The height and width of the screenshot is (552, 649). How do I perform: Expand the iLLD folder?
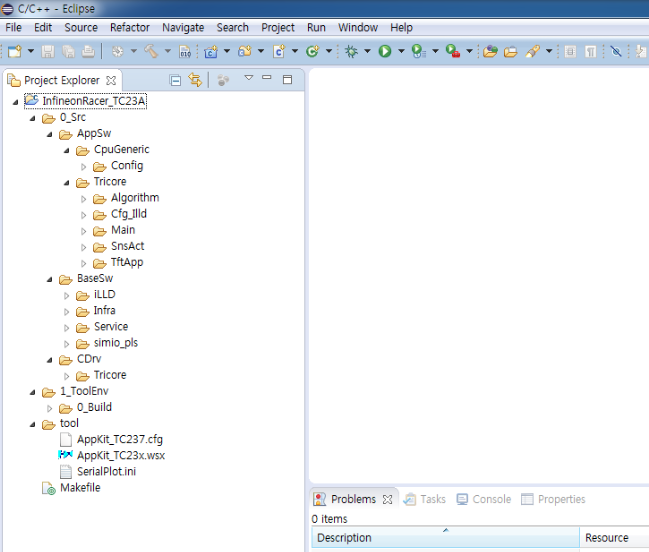tap(66, 295)
